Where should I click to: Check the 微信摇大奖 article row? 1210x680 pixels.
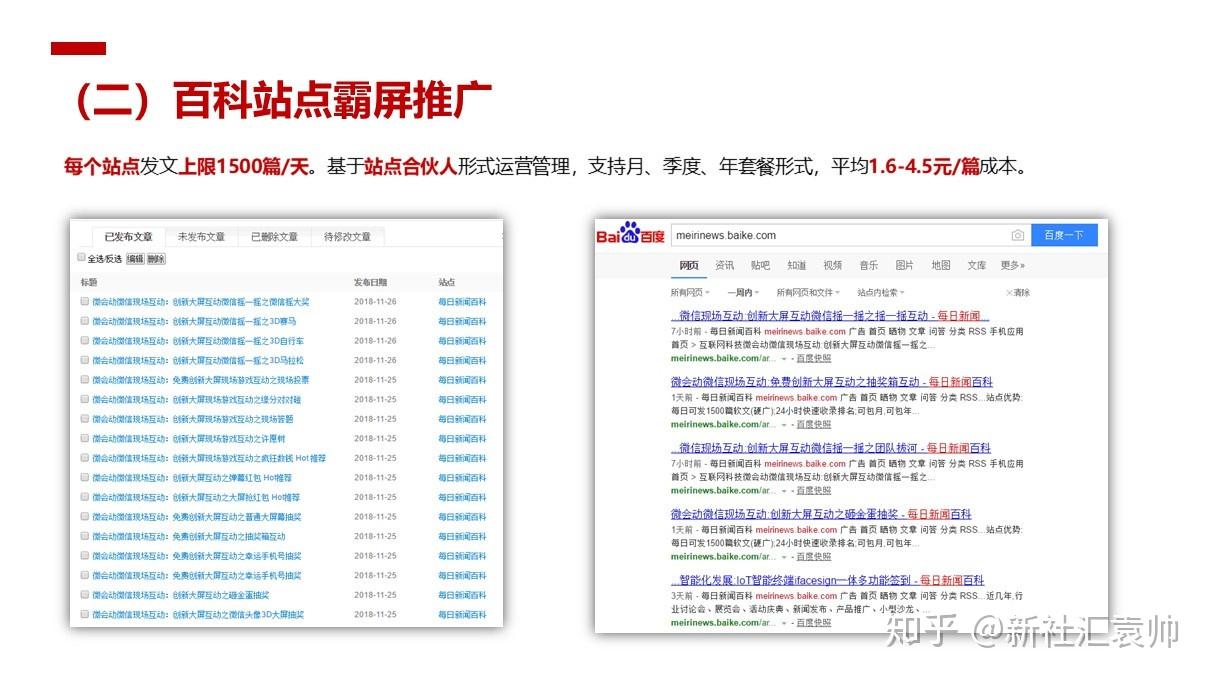pyautogui.click(x=85, y=301)
